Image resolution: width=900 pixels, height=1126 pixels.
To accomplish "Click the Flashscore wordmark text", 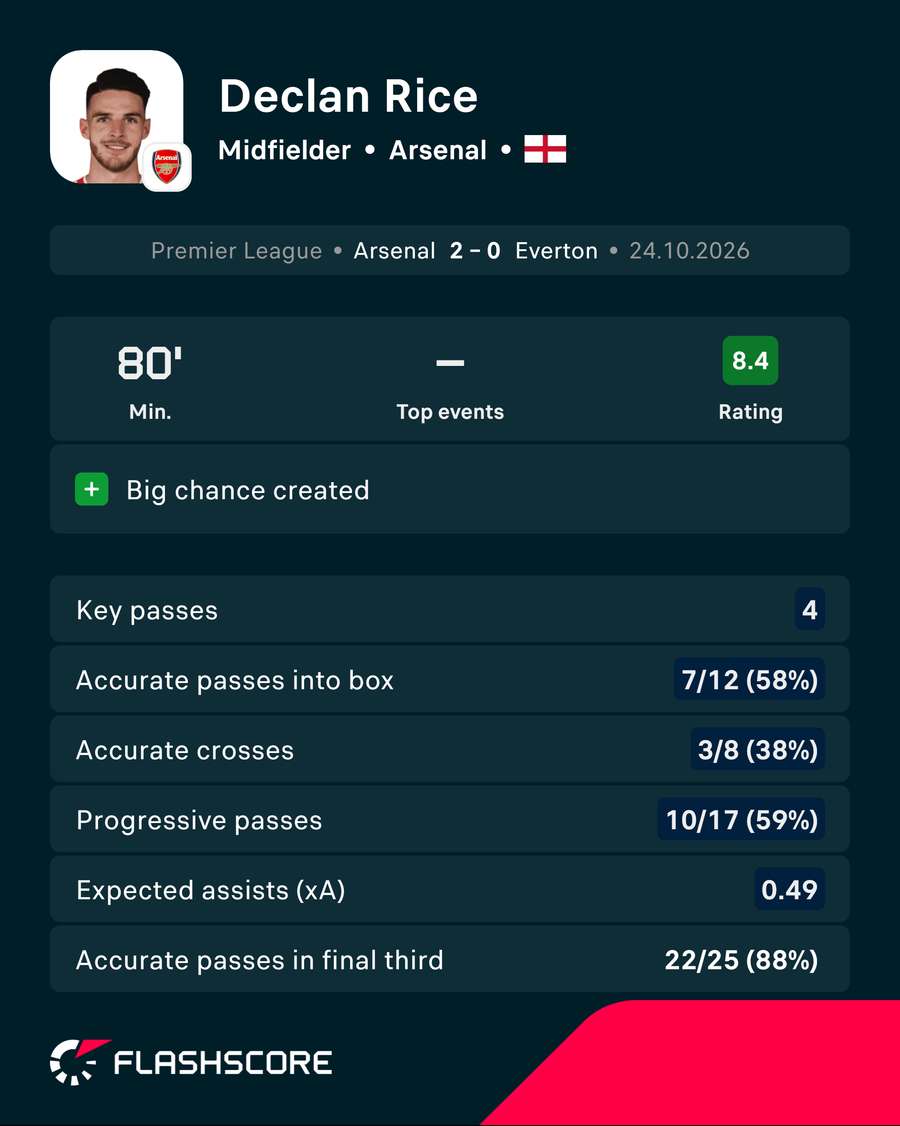I will [x=223, y=1063].
